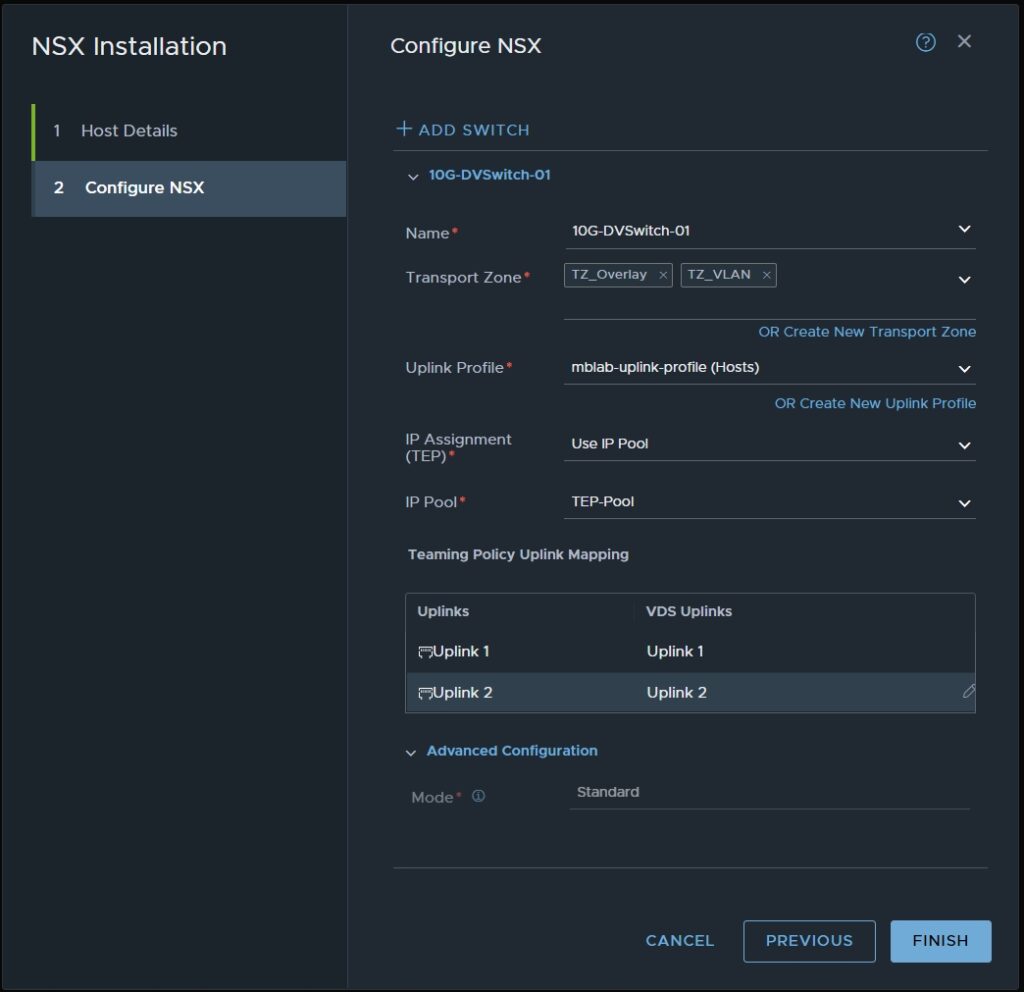Click the mblab-uplink-profile (Hosts) value
This screenshot has height=992, width=1024.
(x=665, y=367)
